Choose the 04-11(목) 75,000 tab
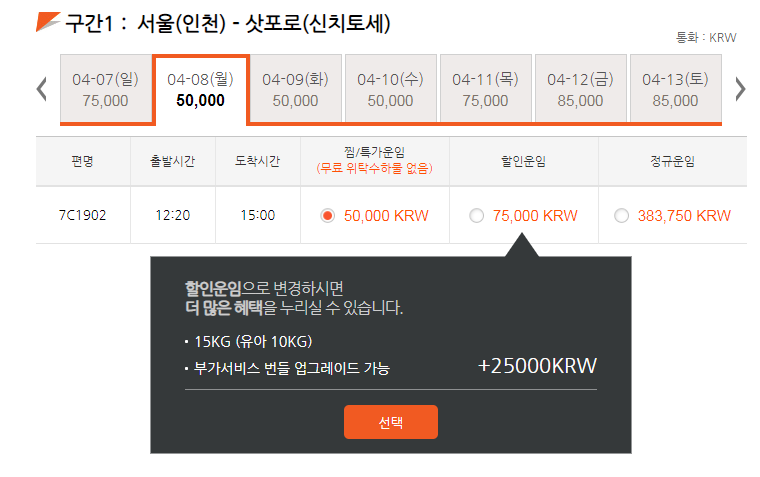The height and width of the screenshot is (477, 760). 485,89
